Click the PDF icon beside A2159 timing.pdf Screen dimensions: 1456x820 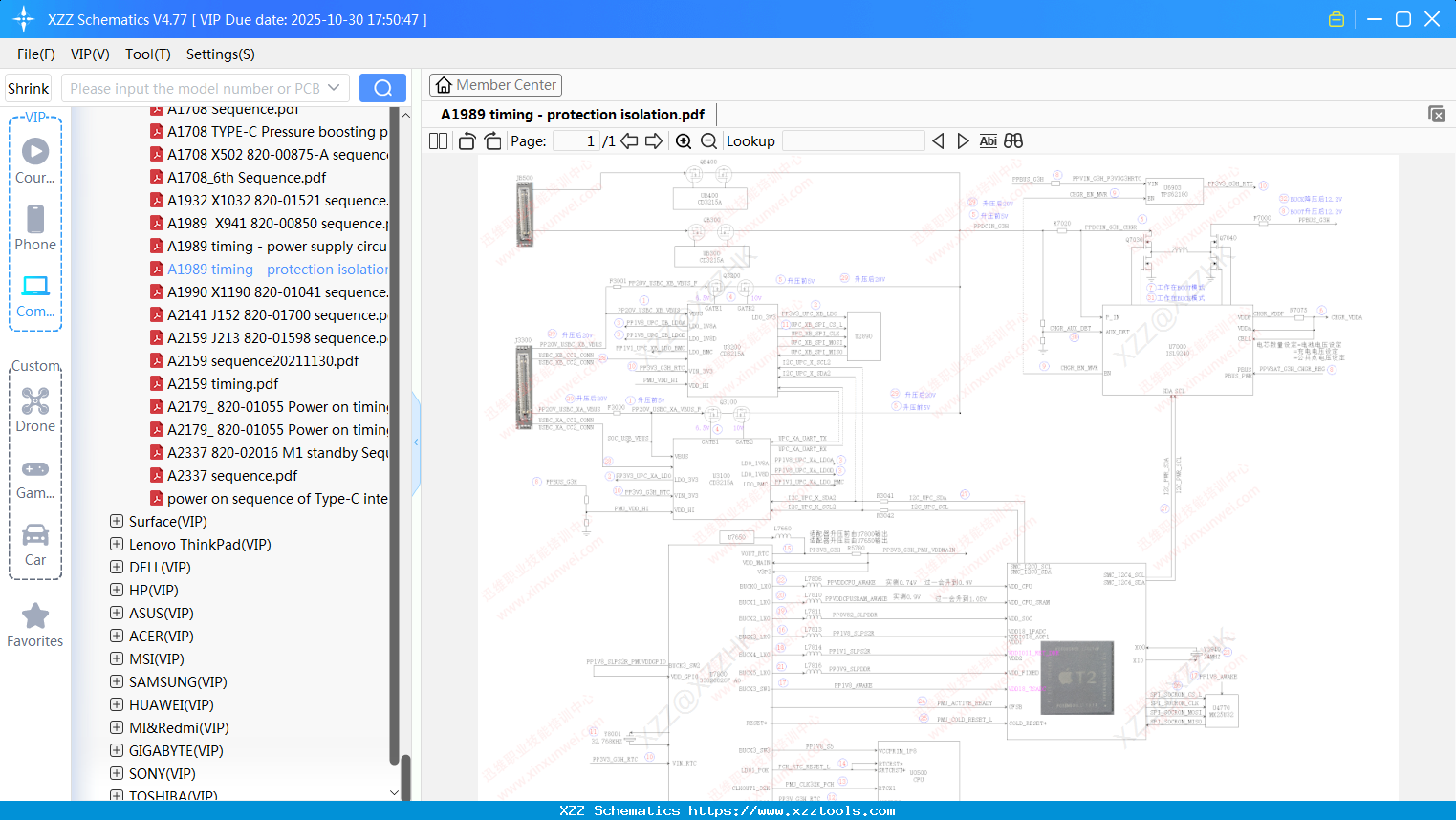coord(157,384)
